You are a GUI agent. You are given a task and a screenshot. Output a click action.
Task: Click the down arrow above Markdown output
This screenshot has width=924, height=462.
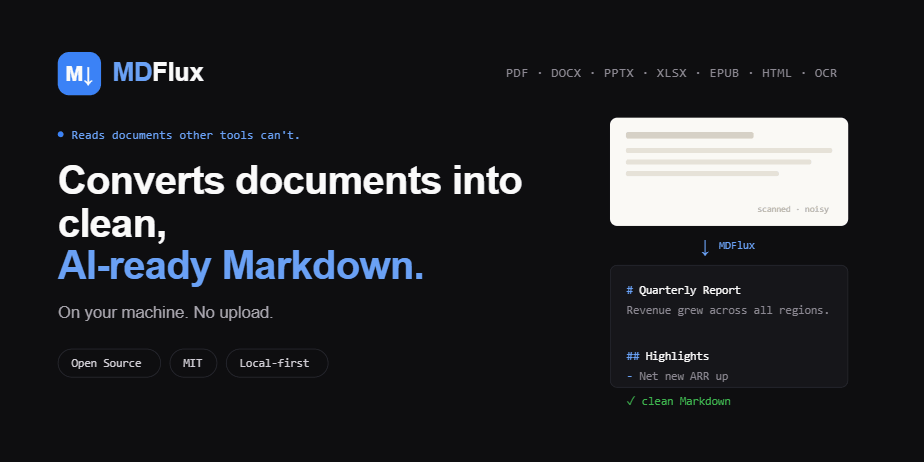click(x=705, y=247)
